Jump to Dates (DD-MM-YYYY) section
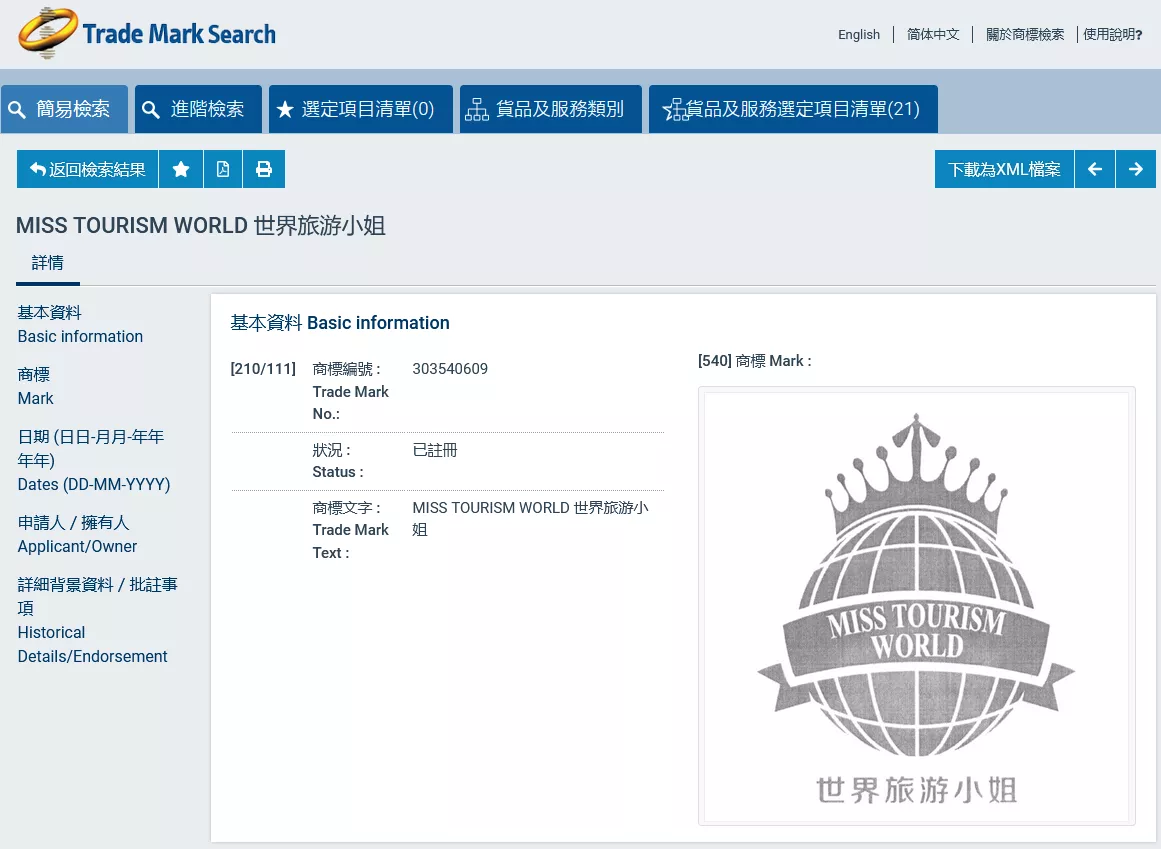The width and height of the screenshot is (1161, 849). [x=94, y=460]
